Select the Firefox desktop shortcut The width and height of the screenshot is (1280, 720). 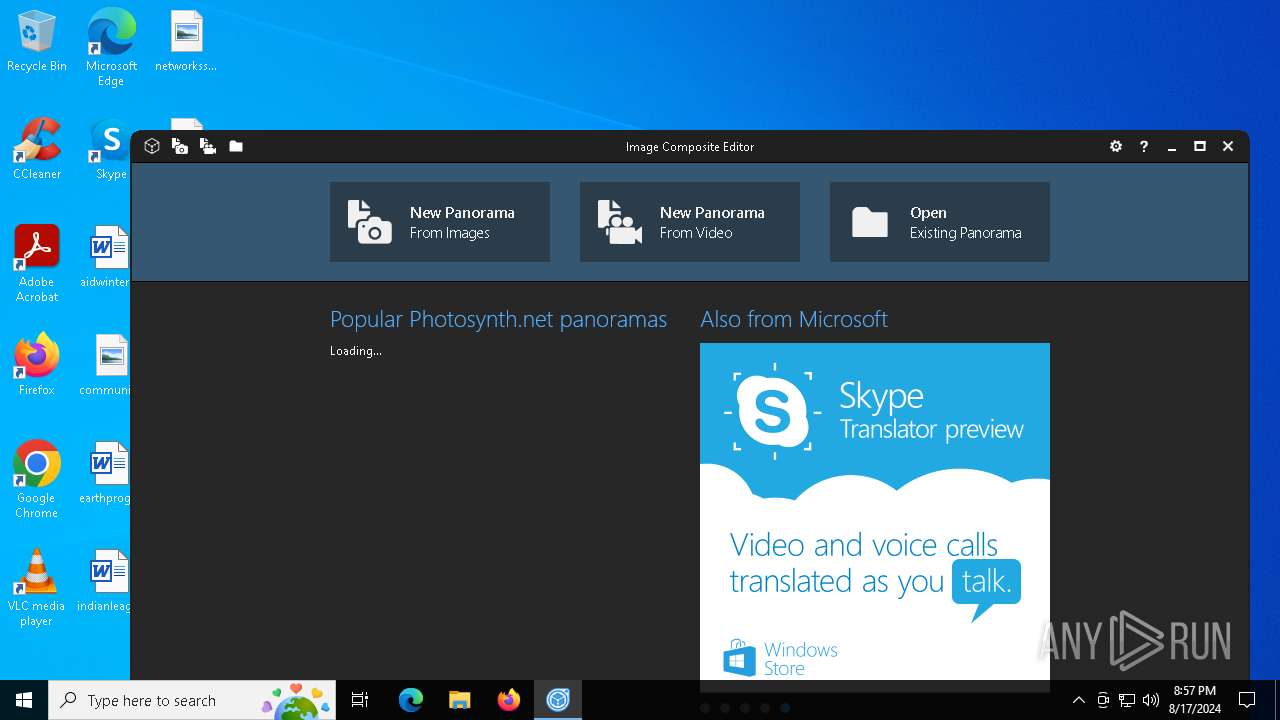(x=37, y=365)
